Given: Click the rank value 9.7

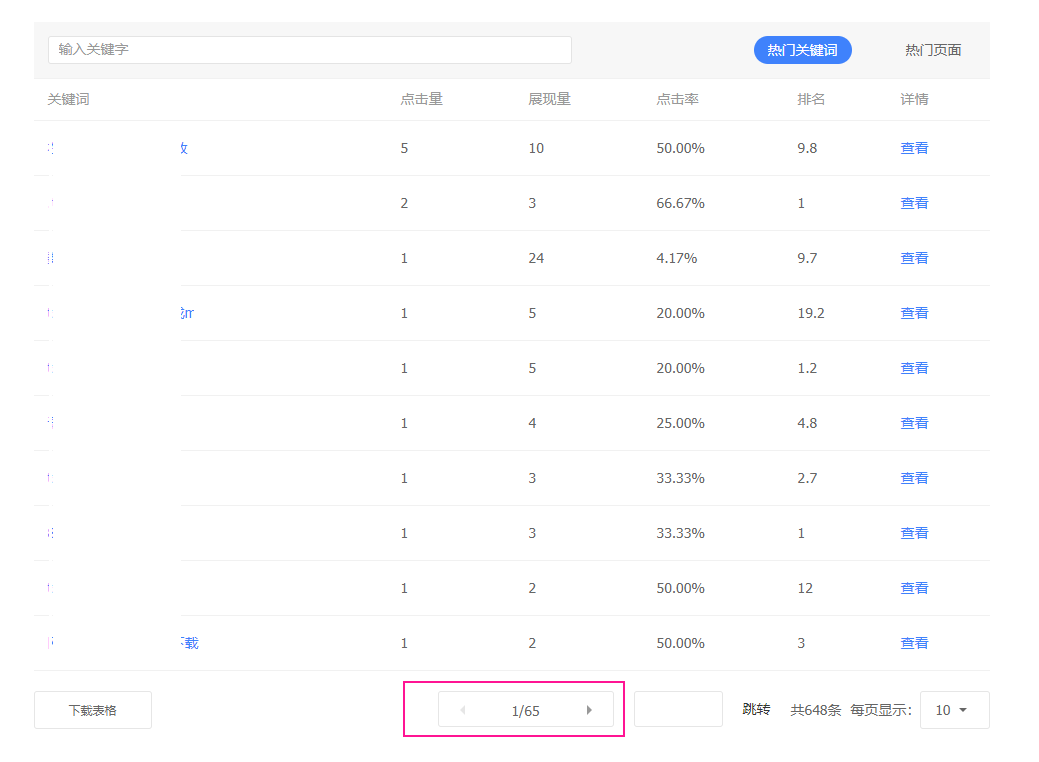Looking at the screenshot, I should [807, 258].
